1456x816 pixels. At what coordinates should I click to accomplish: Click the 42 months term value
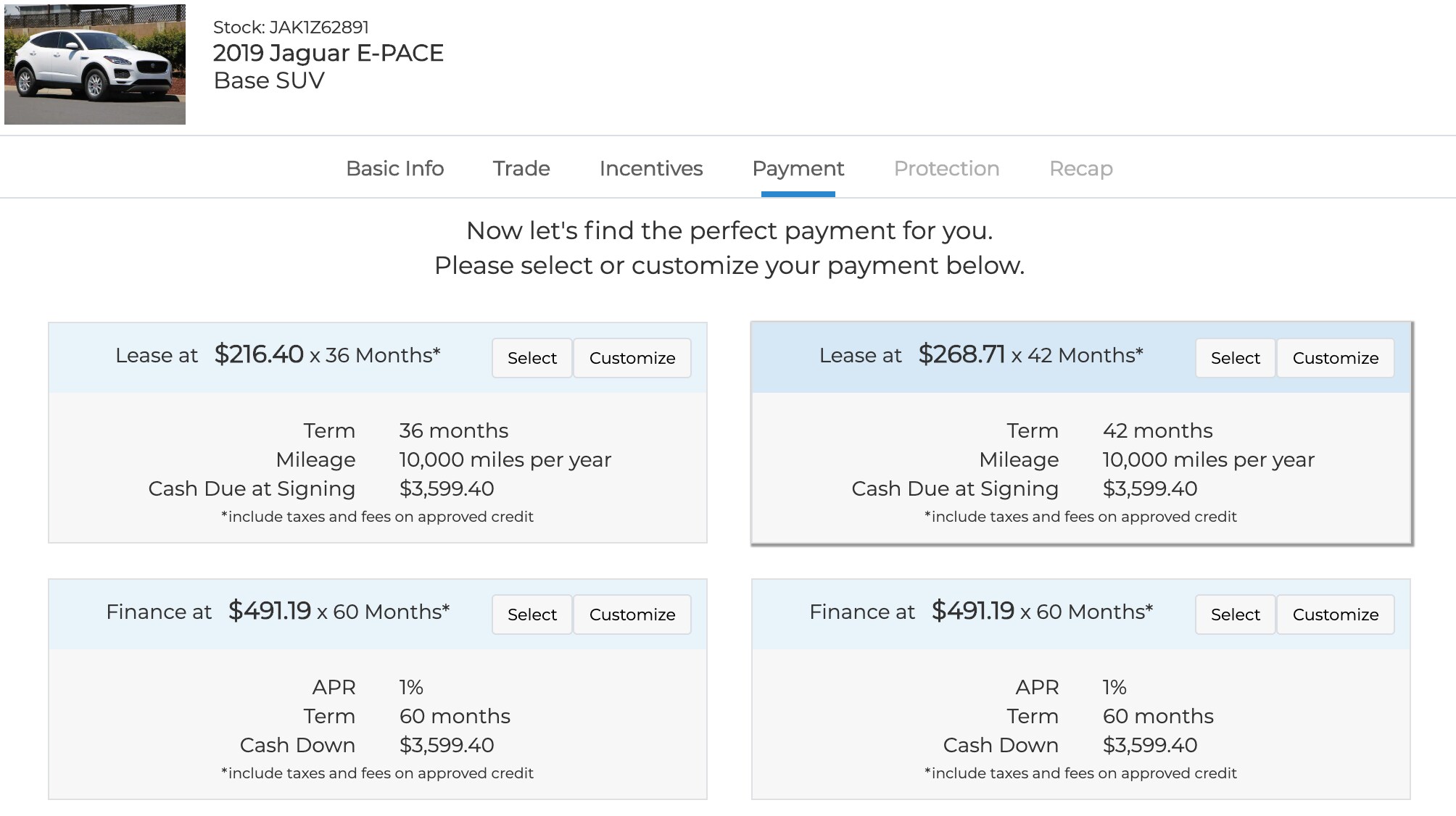(x=1157, y=430)
